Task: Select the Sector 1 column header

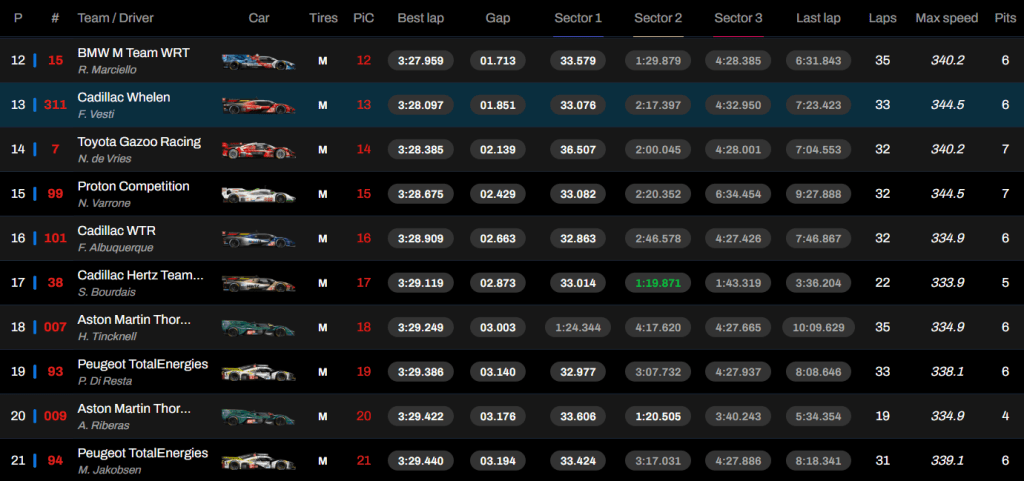Action: click(x=578, y=18)
